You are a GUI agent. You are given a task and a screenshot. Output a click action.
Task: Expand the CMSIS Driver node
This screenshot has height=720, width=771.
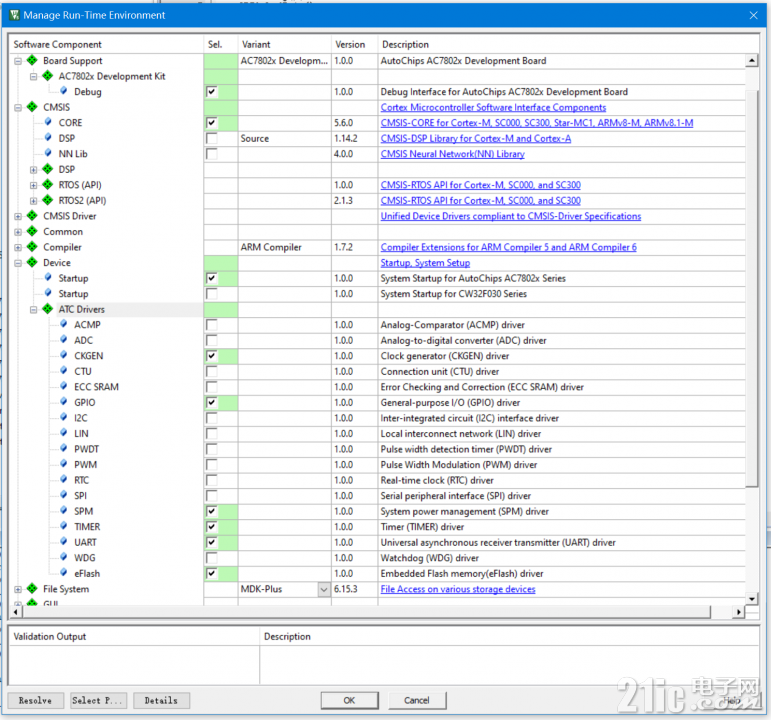click(x=18, y=216)
